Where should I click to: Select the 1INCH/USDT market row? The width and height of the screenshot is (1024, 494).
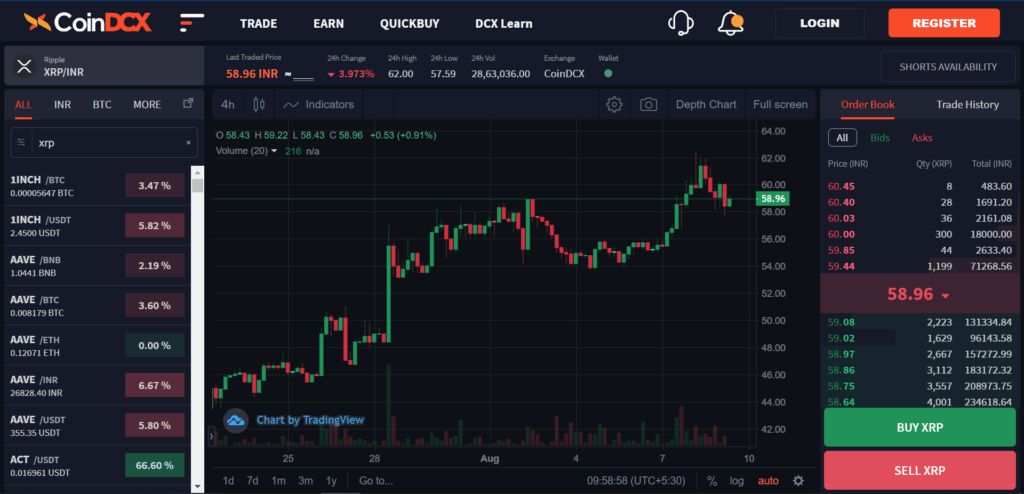point(97,226)
